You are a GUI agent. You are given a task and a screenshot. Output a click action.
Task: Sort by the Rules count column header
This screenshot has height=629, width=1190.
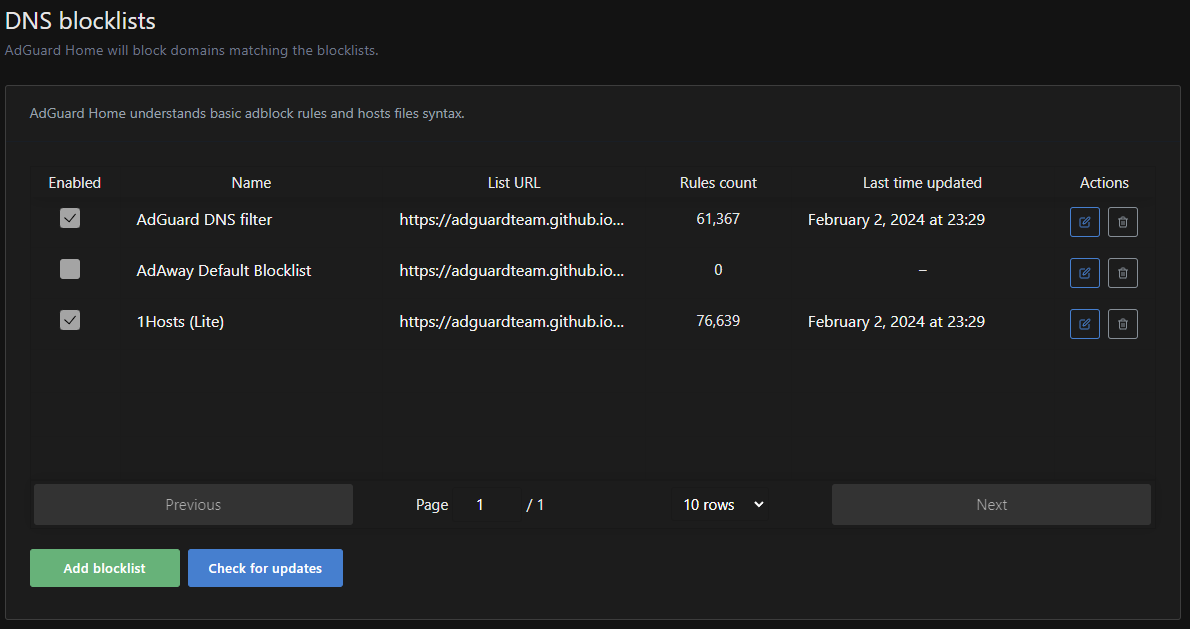(x=718, y=183)
